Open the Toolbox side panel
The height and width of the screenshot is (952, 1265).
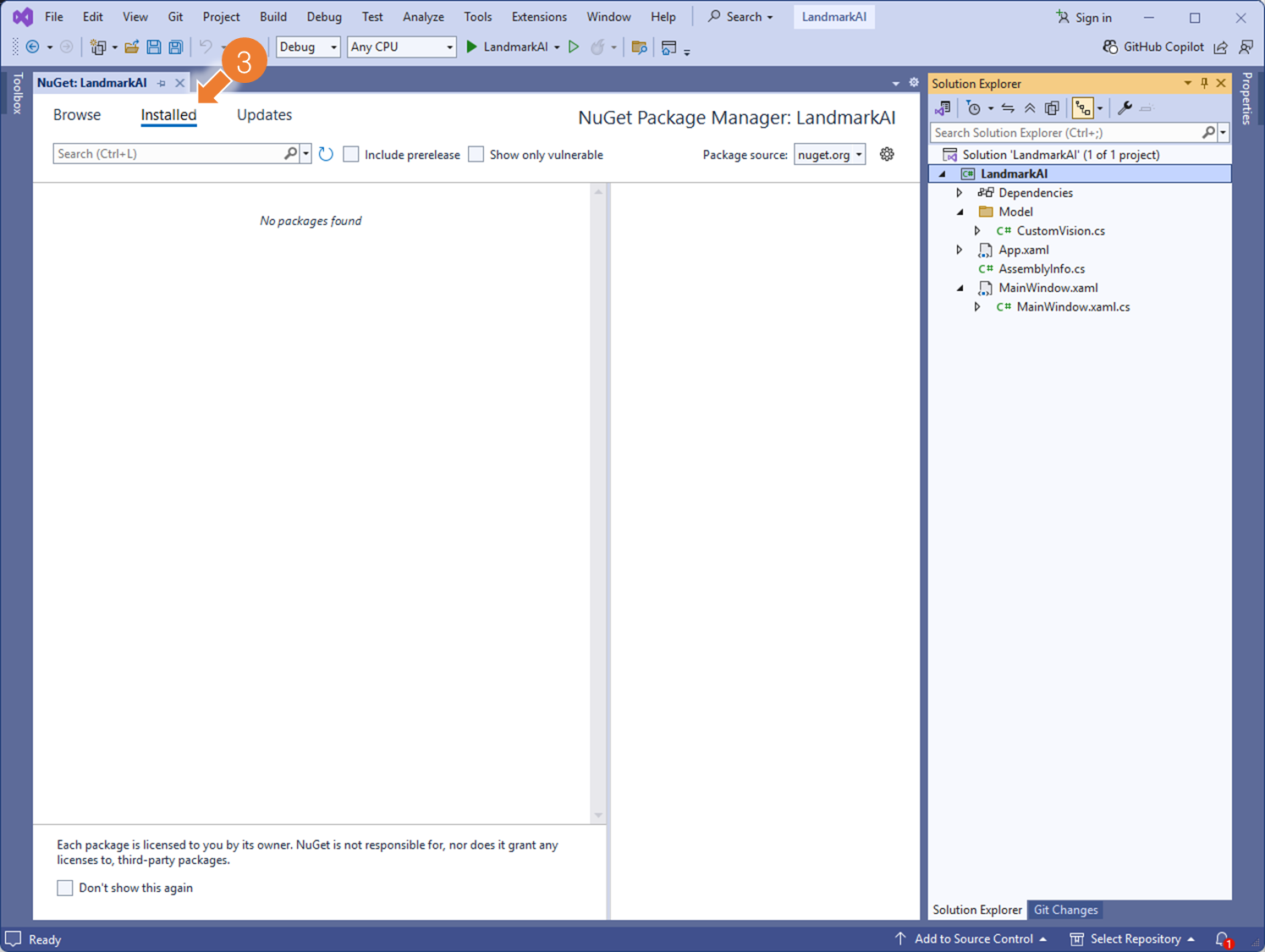[17, 93]
